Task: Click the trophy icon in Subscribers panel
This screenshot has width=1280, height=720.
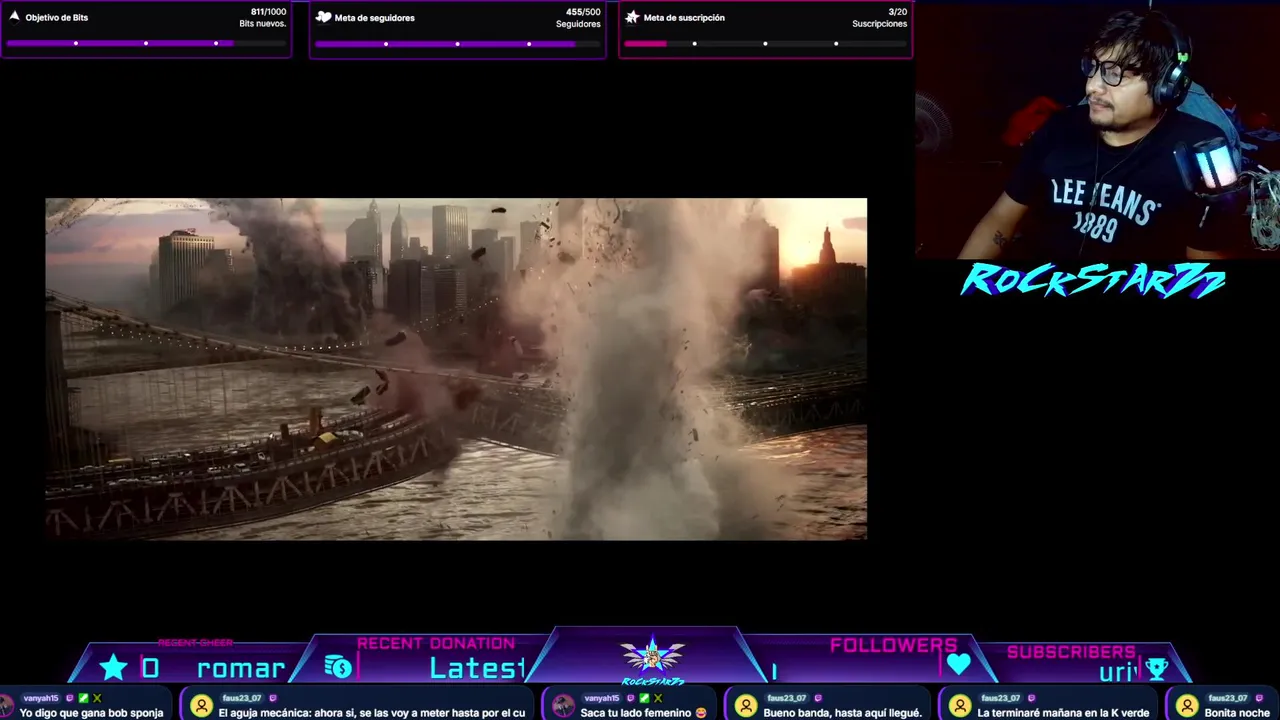Action: click(x=1157, y=668)
